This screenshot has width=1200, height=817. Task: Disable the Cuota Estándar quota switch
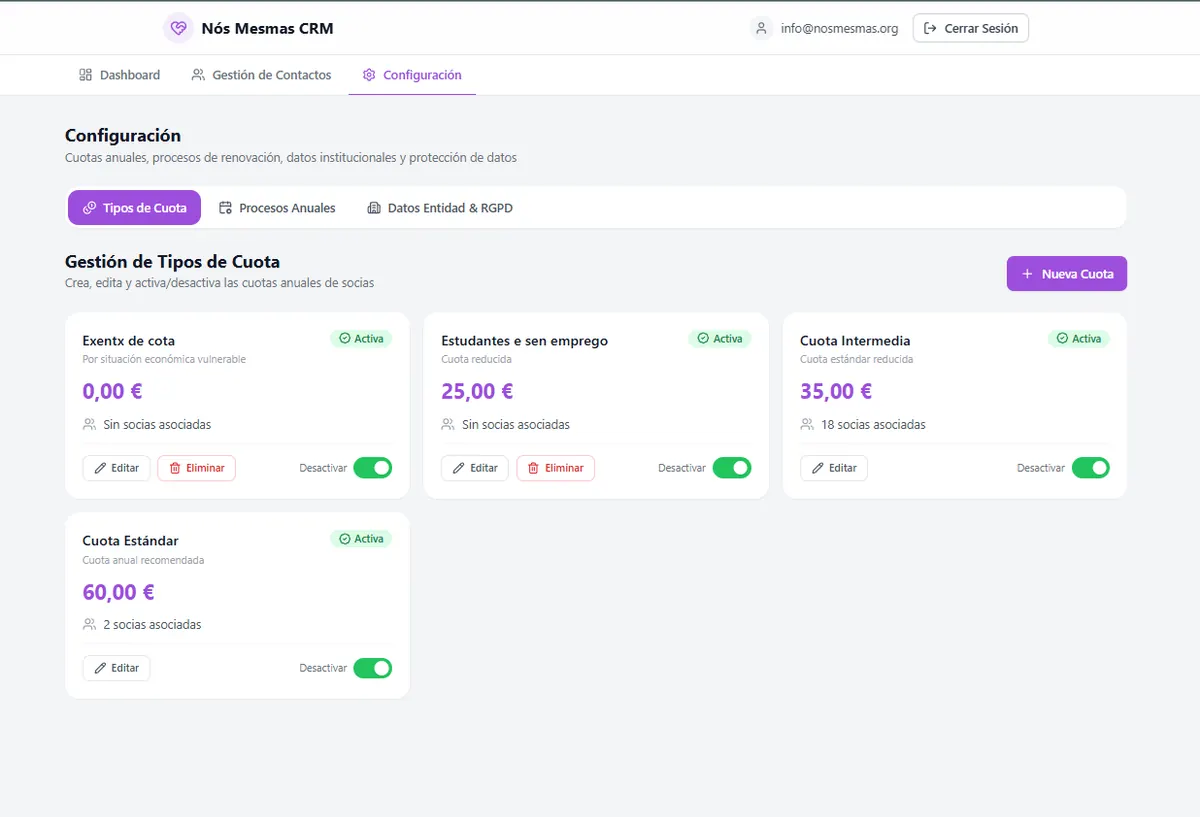tap(373, 668)
